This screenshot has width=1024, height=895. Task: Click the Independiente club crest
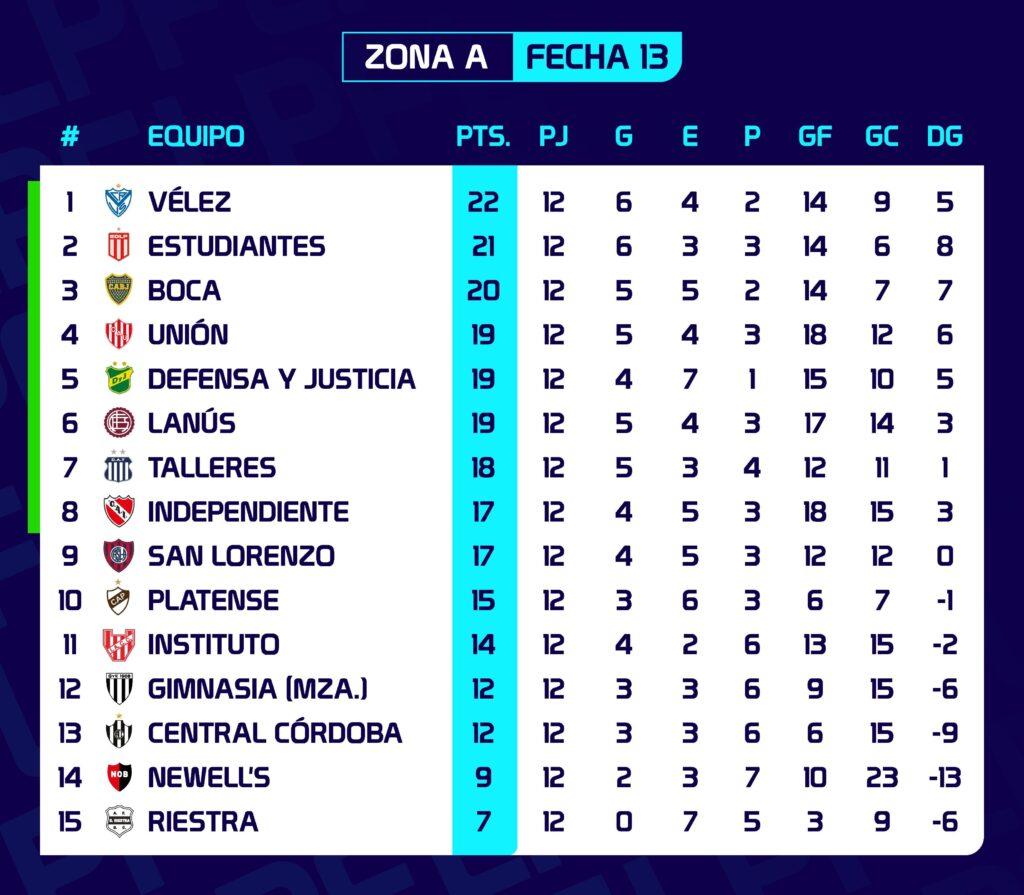tap(119, 511)
